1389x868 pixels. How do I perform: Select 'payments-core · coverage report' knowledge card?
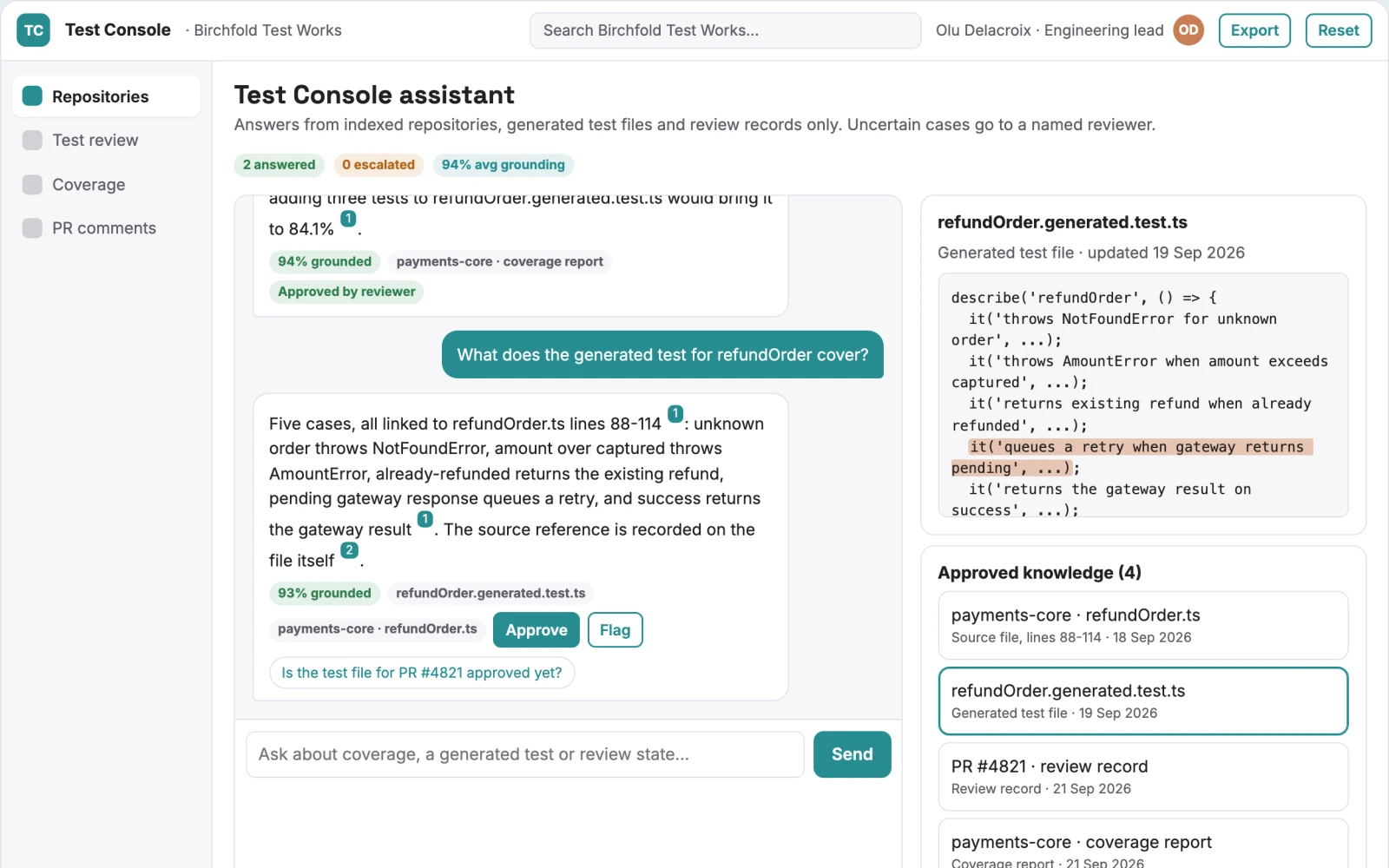coord(1143,845)
